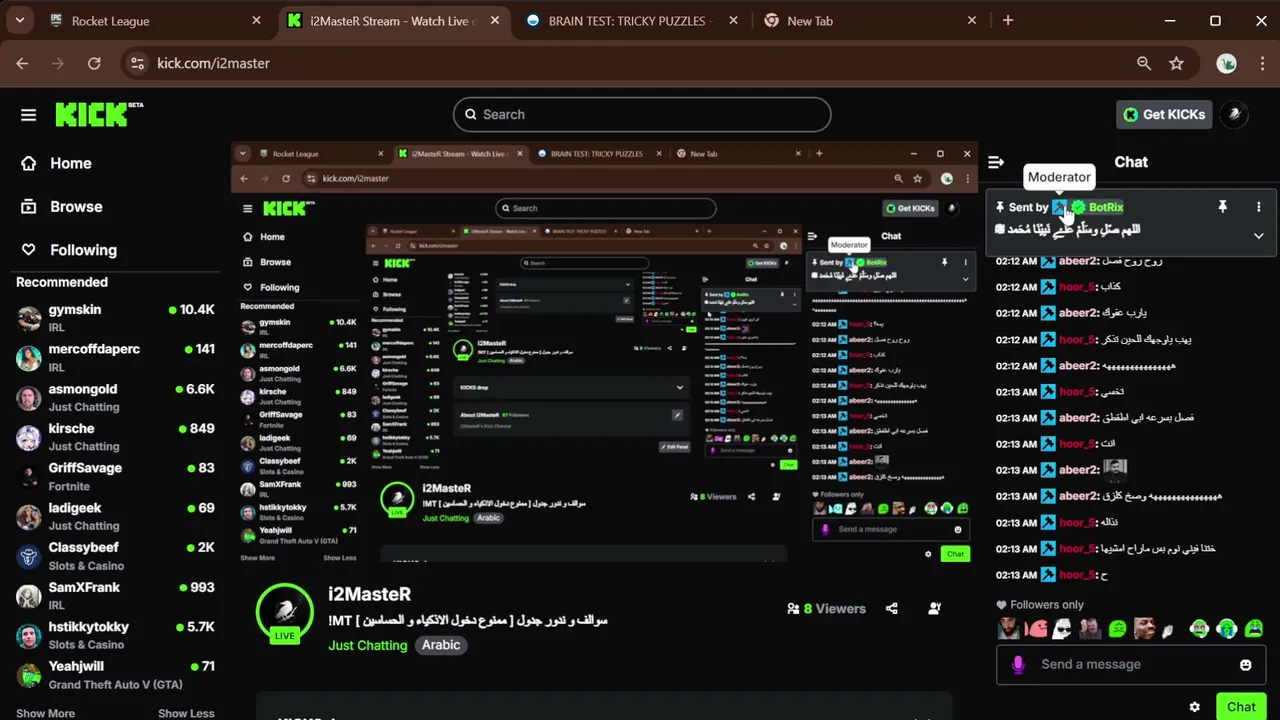Click the 8 Viewers count

tap(827, 608)
